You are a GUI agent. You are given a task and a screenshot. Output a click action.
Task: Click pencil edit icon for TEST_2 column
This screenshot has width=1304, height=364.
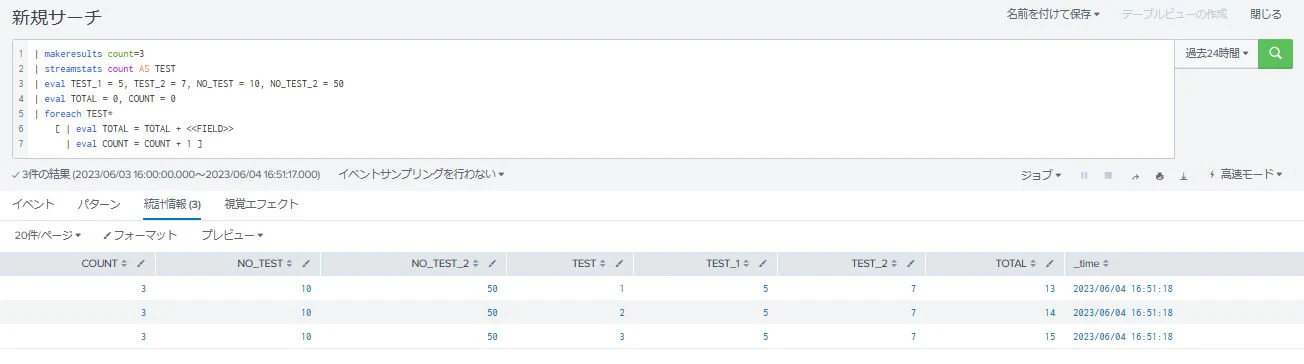[x=910, y=264]
